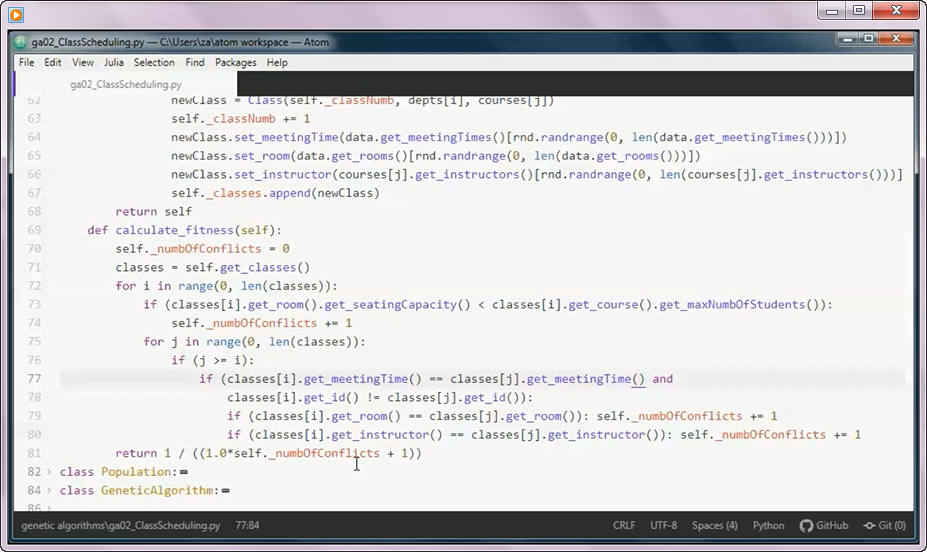Image resolution: width=927 pixels, height=552 pixels.
Task: Change grammar from Python
Action: coord(768,525)
